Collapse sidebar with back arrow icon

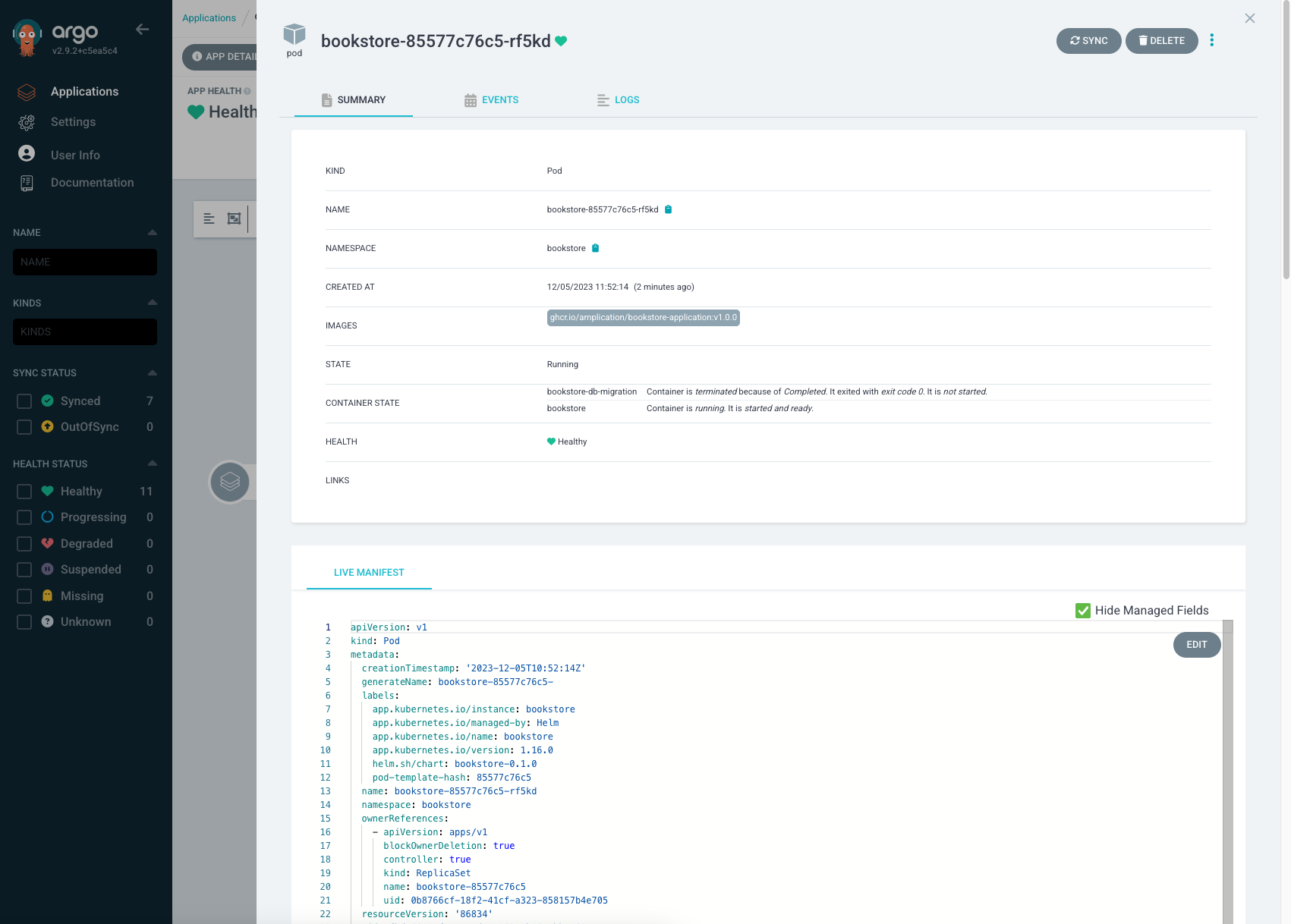142,29
